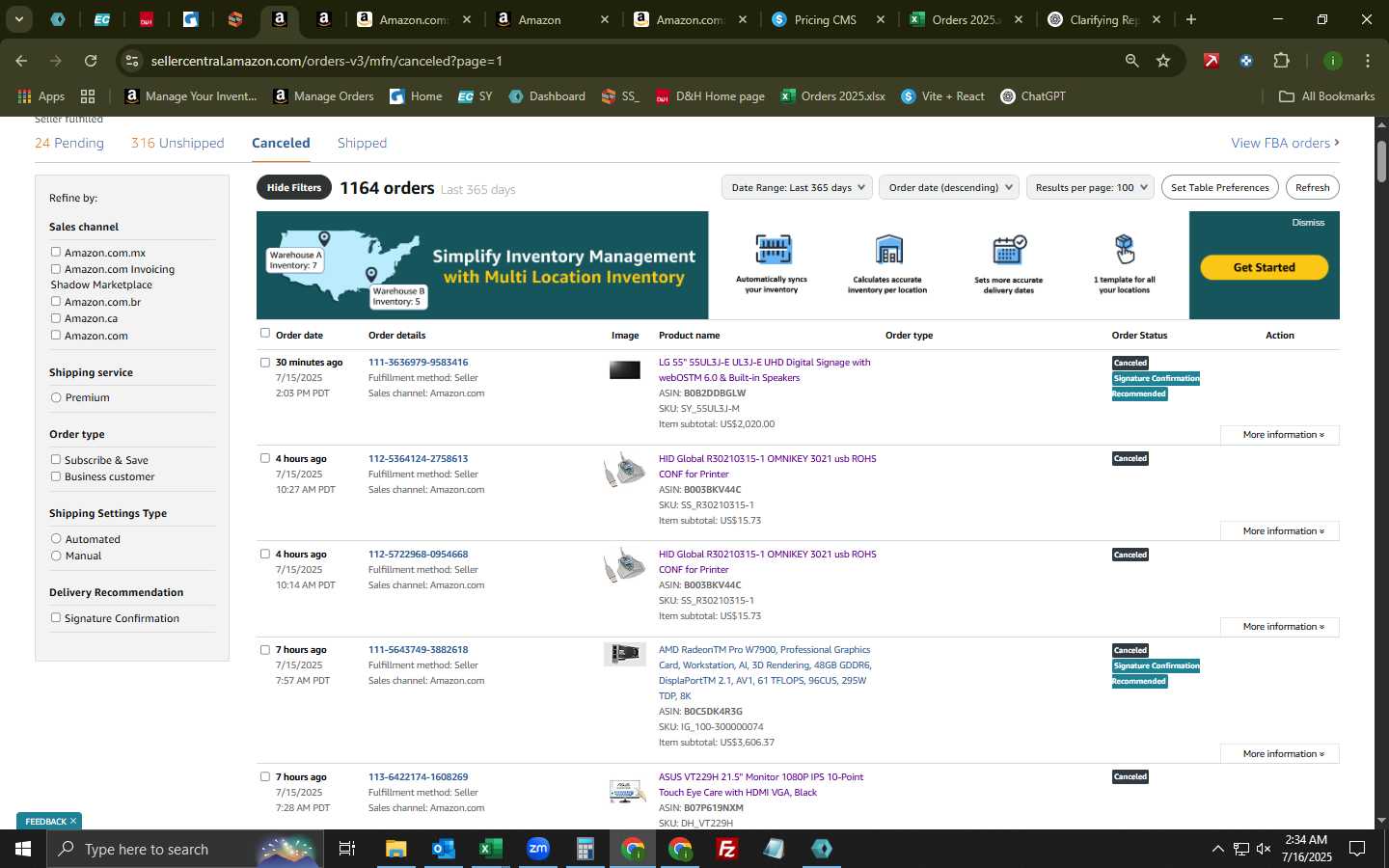Open the Windows Start menu
This screenshot has height=868, width=1389.
[23, 849]
